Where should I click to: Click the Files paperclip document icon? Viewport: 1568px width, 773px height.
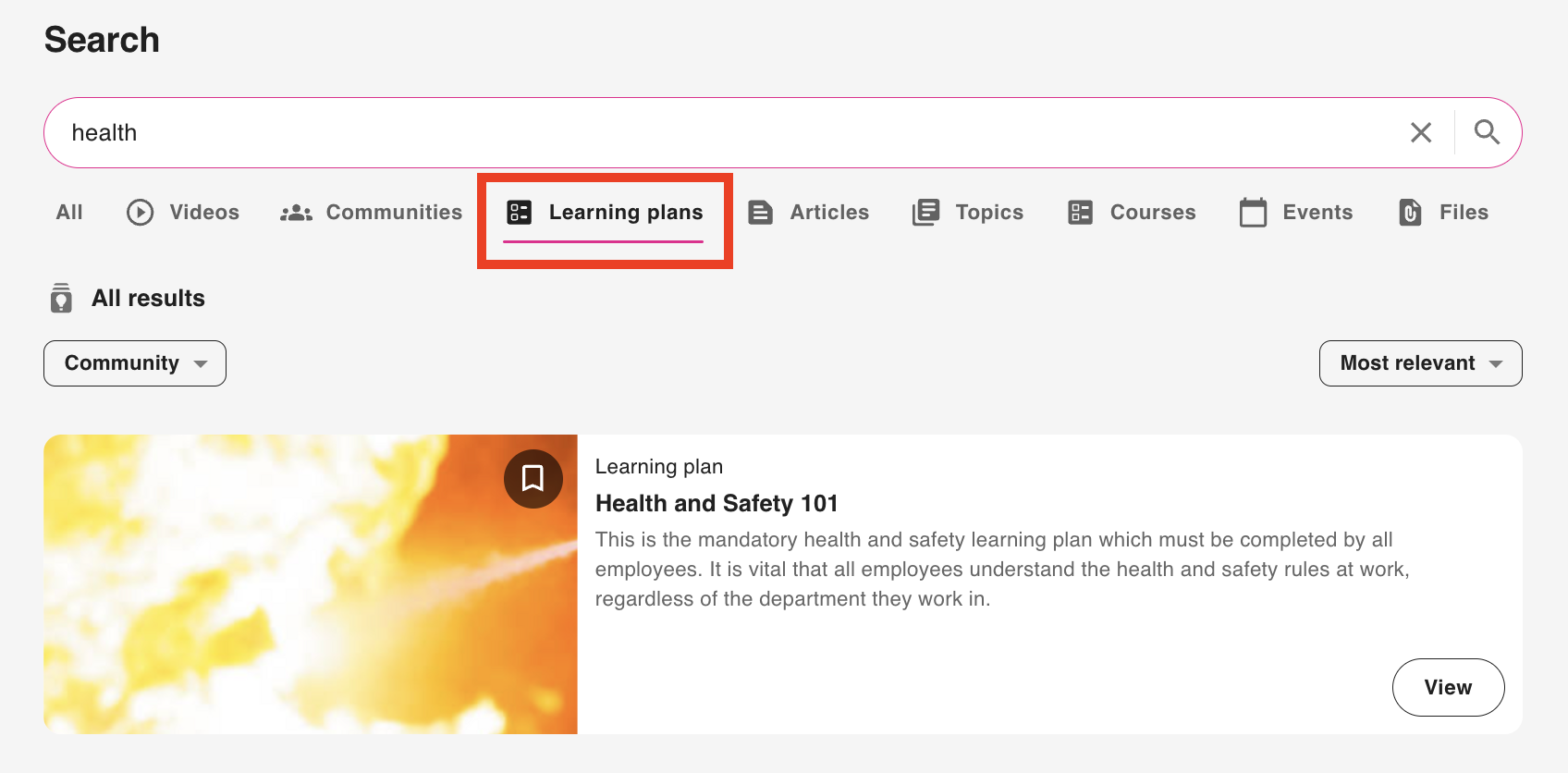pyautogui.click(x=1410, y=213)
